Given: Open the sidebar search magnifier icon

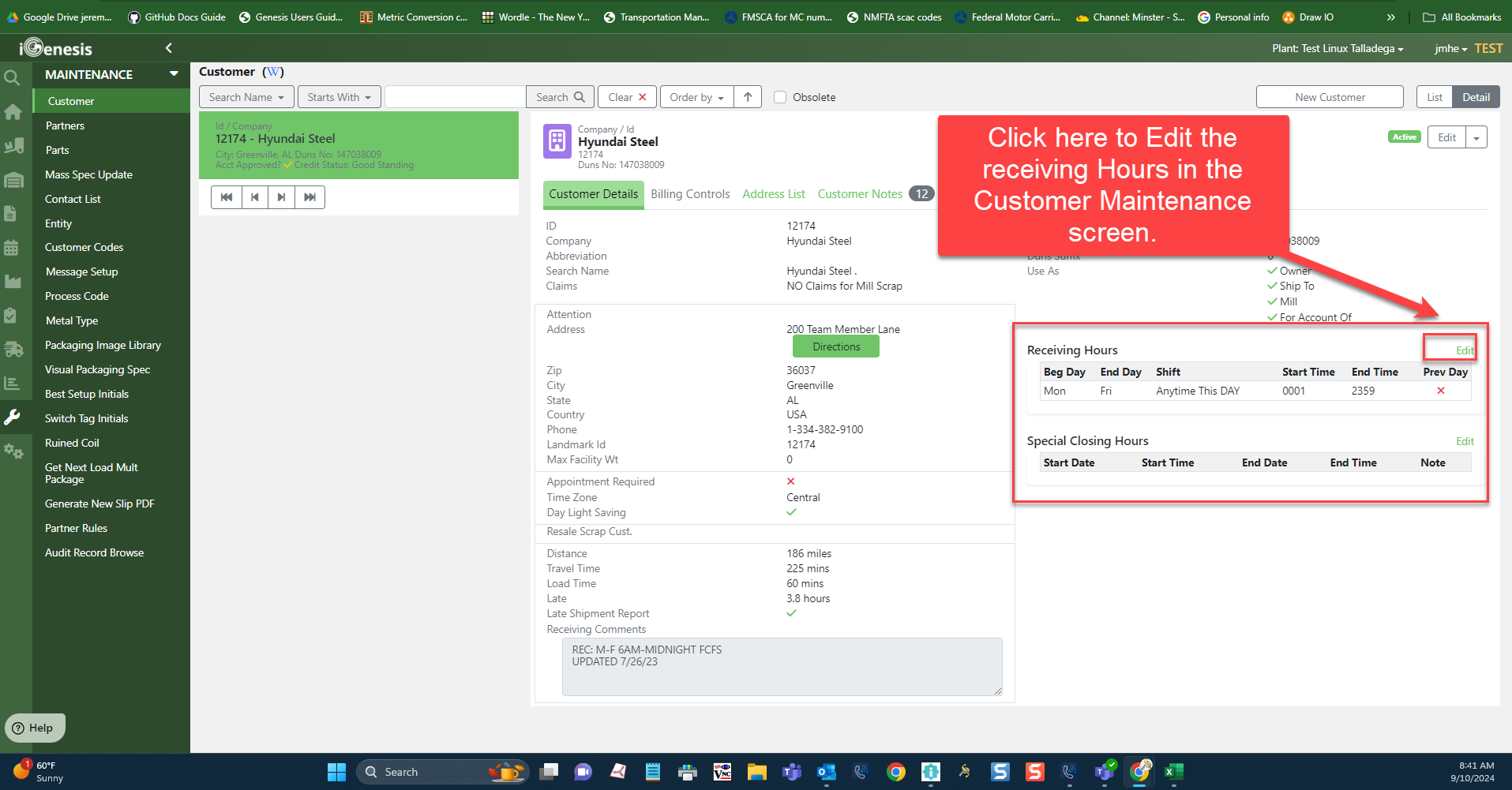Looking at the screenshot, I should (12, 77).
